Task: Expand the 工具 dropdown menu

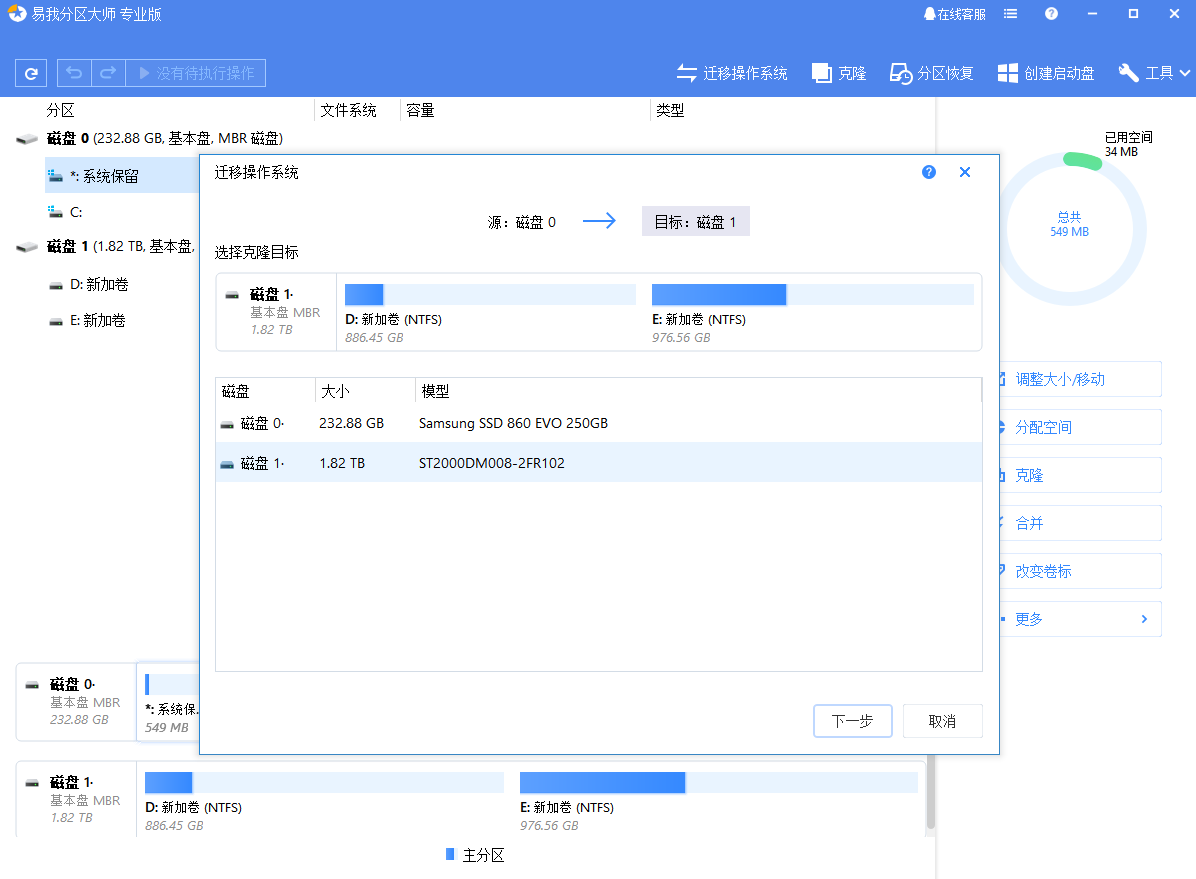Action: tap(1153, 73)
